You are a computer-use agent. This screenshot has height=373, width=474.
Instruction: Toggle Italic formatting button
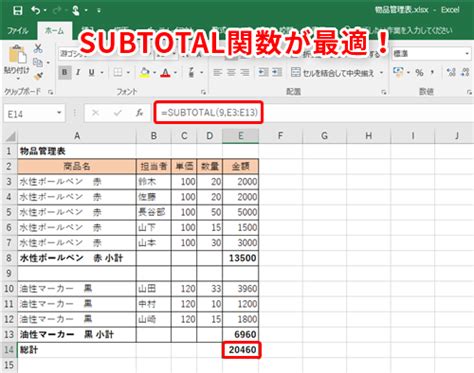point(78,72)
